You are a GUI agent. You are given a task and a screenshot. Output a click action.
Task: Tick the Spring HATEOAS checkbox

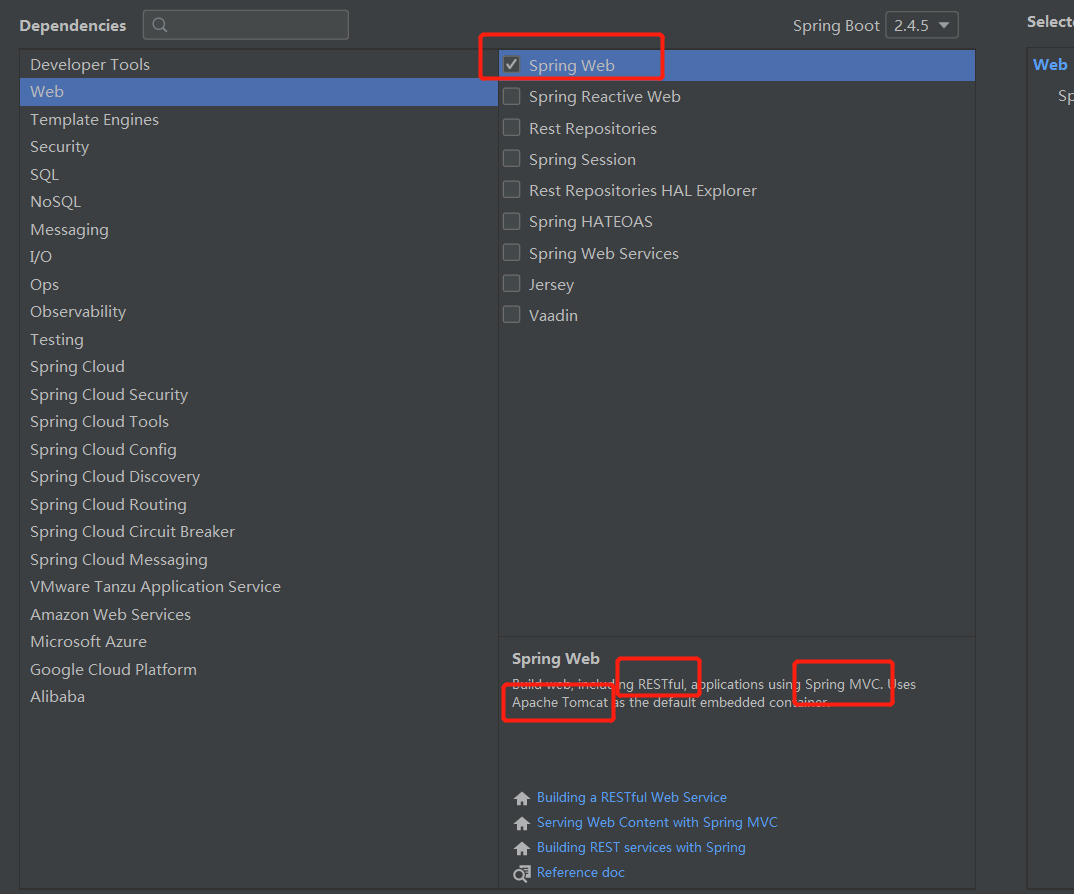coord(512,221)
